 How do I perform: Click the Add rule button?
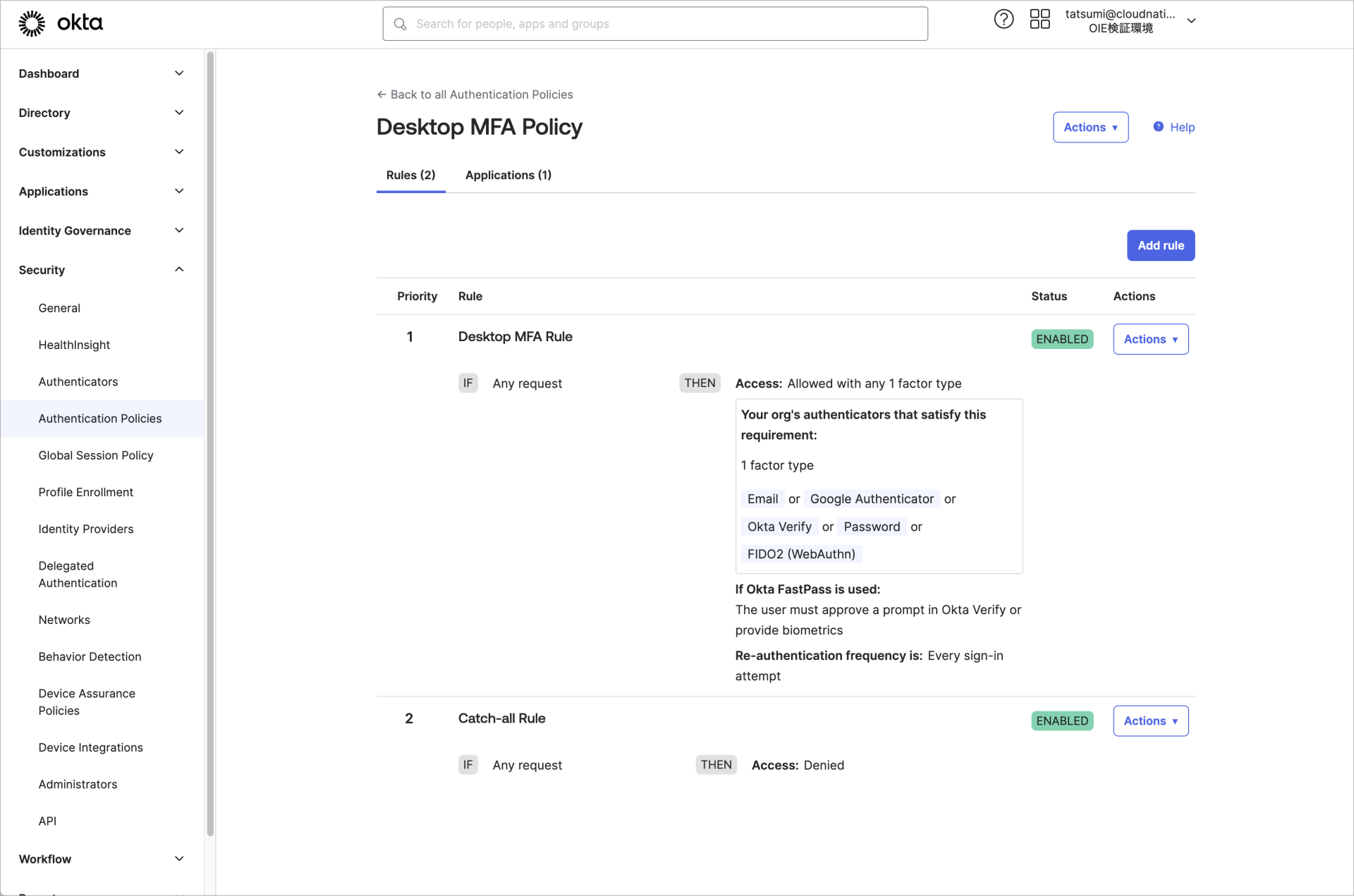(x=1160, y=245)
